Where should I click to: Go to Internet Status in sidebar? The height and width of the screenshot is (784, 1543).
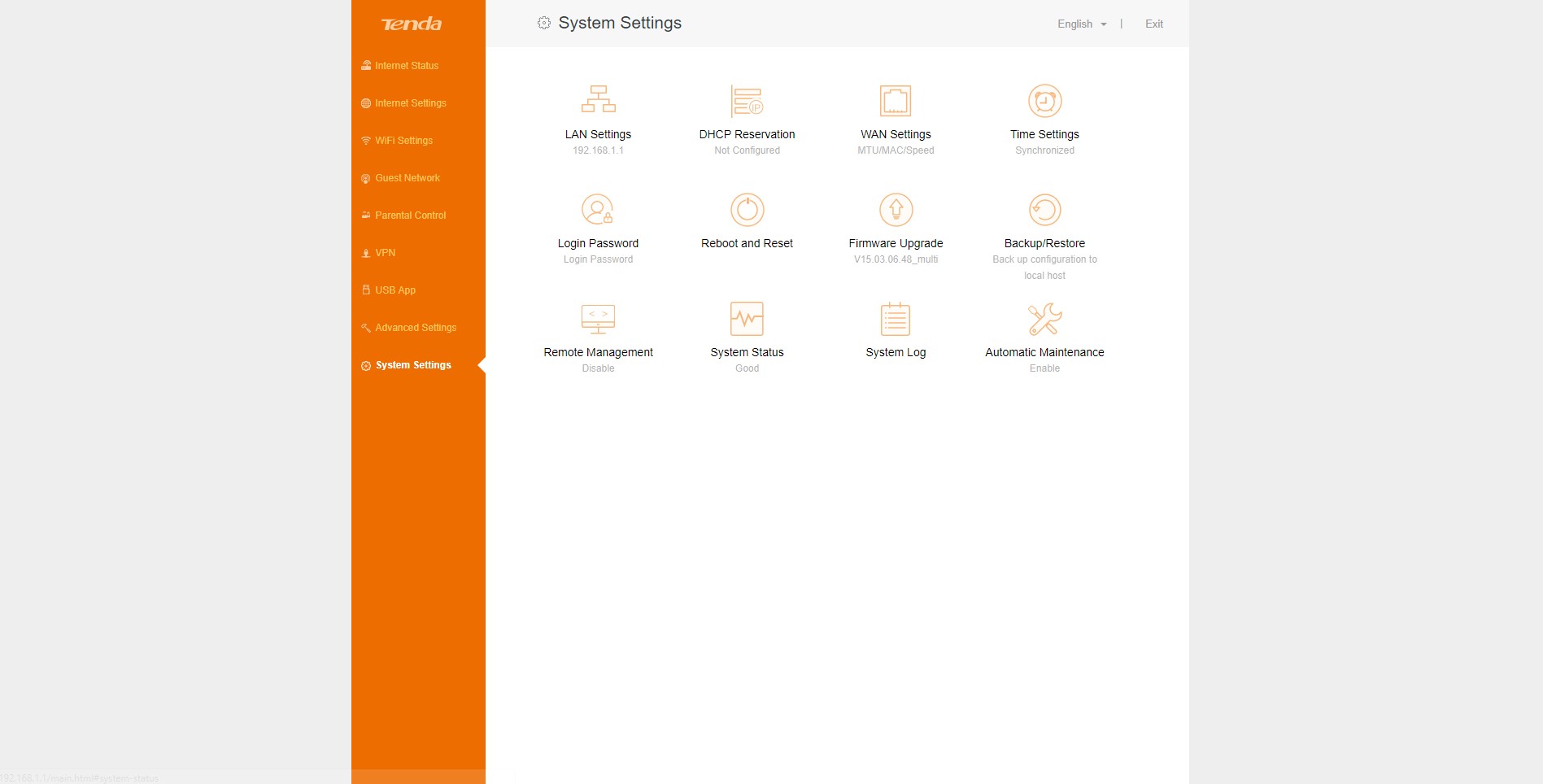pyautogui.click(x=407, y=66)
